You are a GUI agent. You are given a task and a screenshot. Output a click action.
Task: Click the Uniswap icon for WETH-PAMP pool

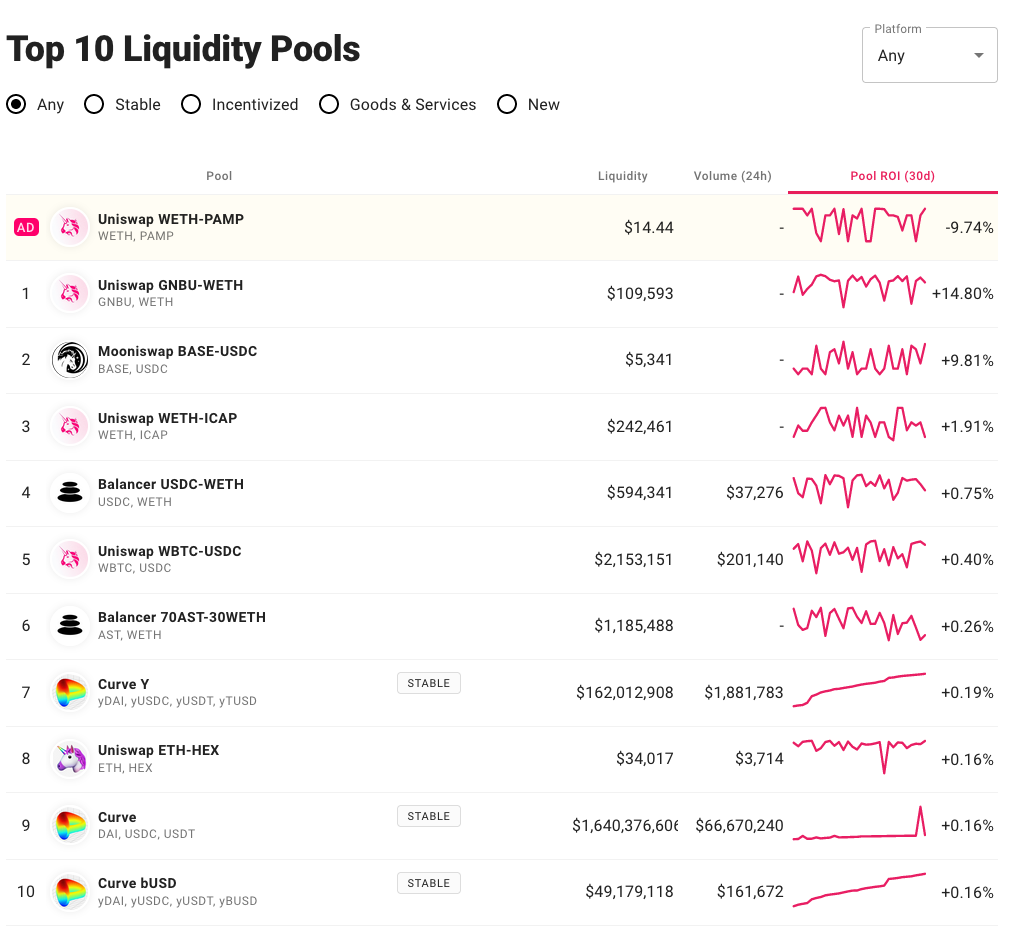(69, 227)
